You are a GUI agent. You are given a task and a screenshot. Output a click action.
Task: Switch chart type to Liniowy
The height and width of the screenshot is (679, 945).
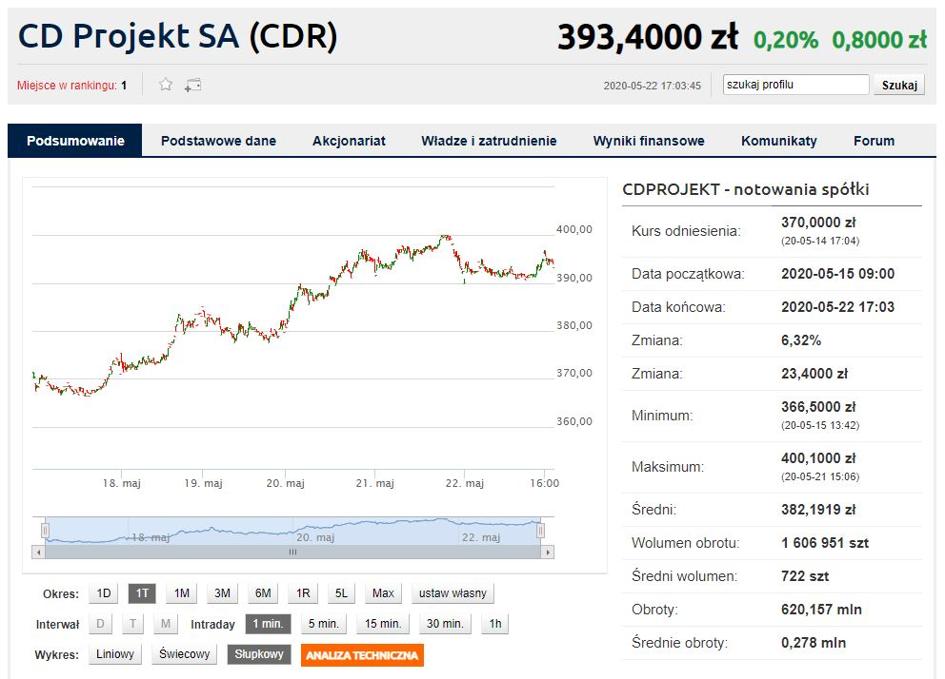[115, 654]
